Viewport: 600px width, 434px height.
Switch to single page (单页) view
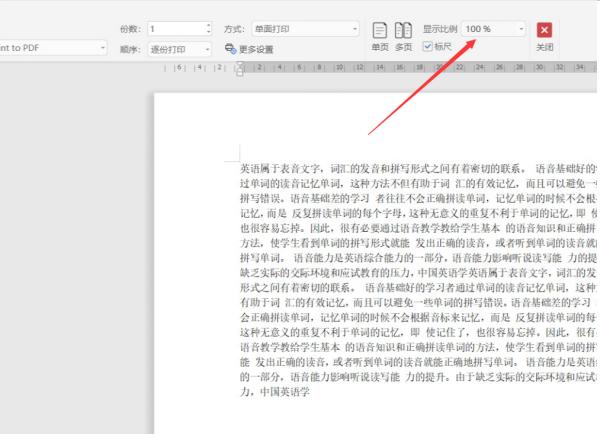pos(380,36)
